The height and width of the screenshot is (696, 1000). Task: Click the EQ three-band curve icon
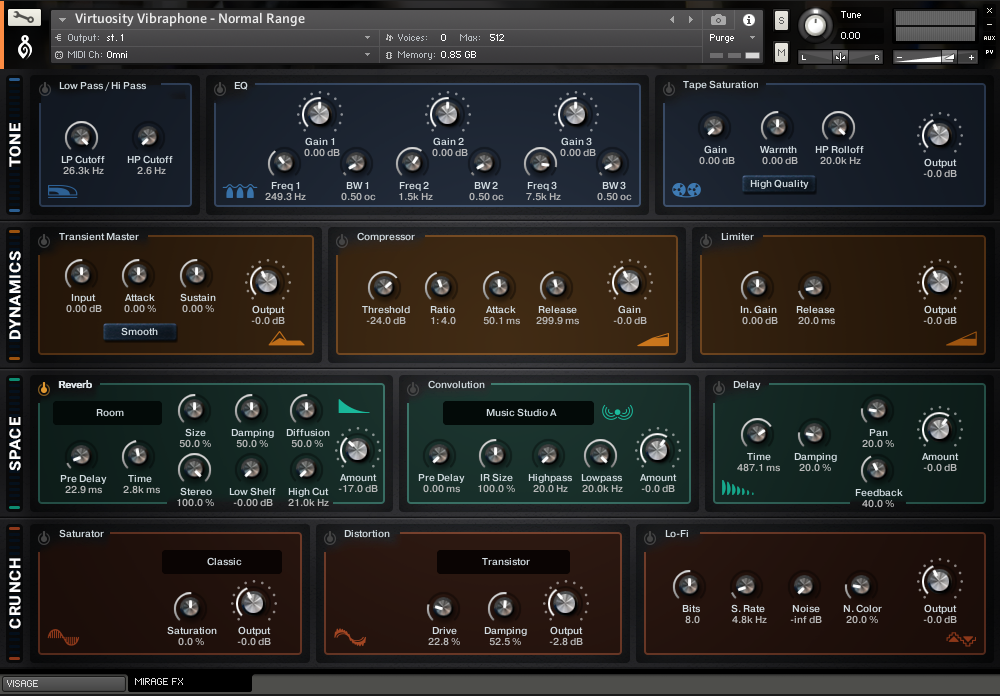tap(240, 191)
